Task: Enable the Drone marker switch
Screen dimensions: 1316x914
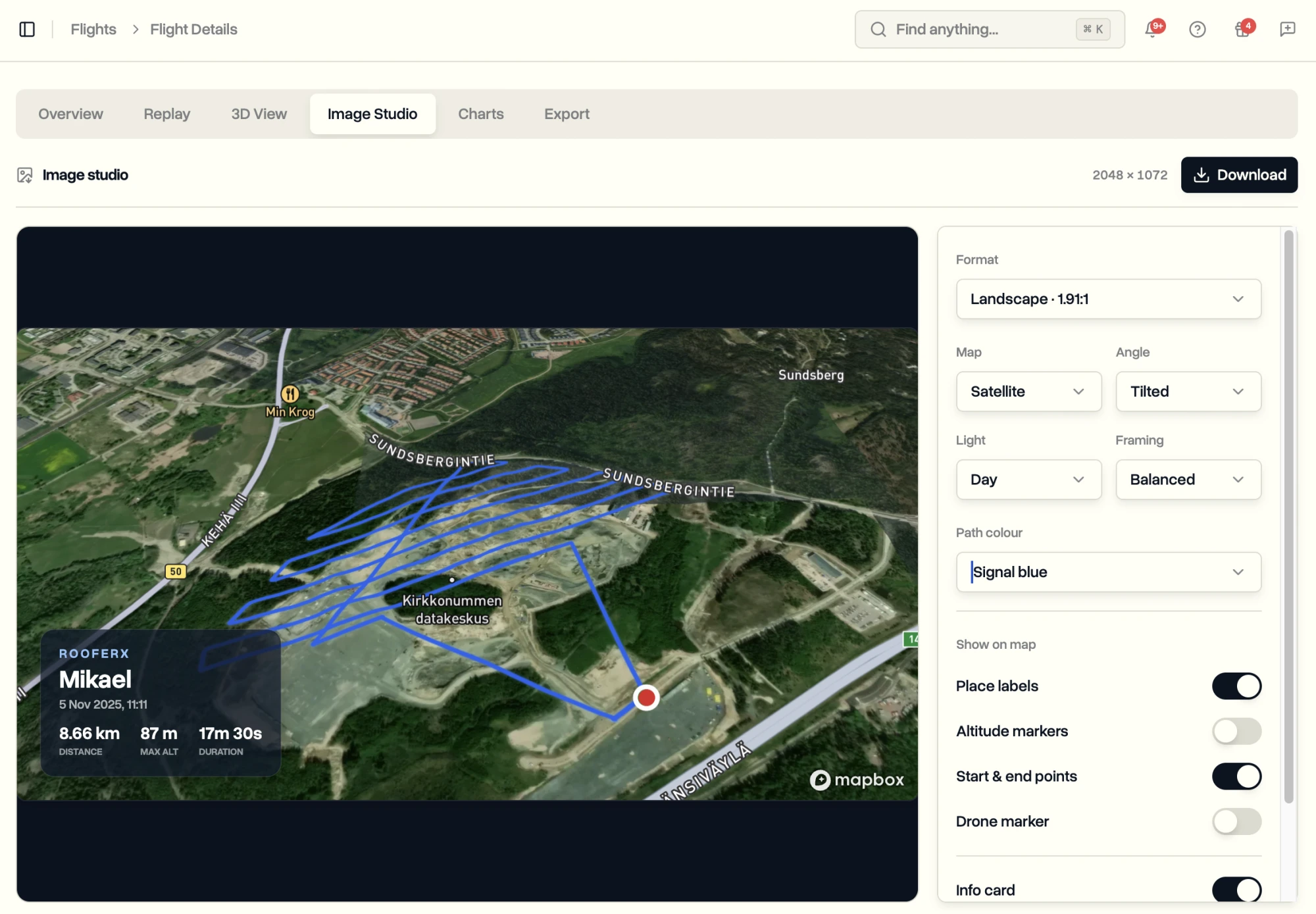Action: pos(1236,821)
